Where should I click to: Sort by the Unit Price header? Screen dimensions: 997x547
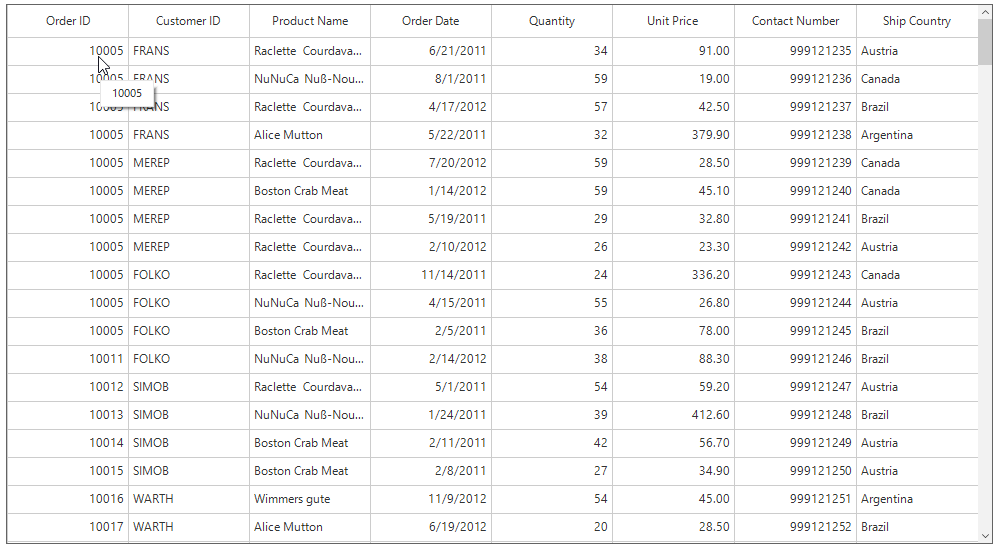pos(673,21)
